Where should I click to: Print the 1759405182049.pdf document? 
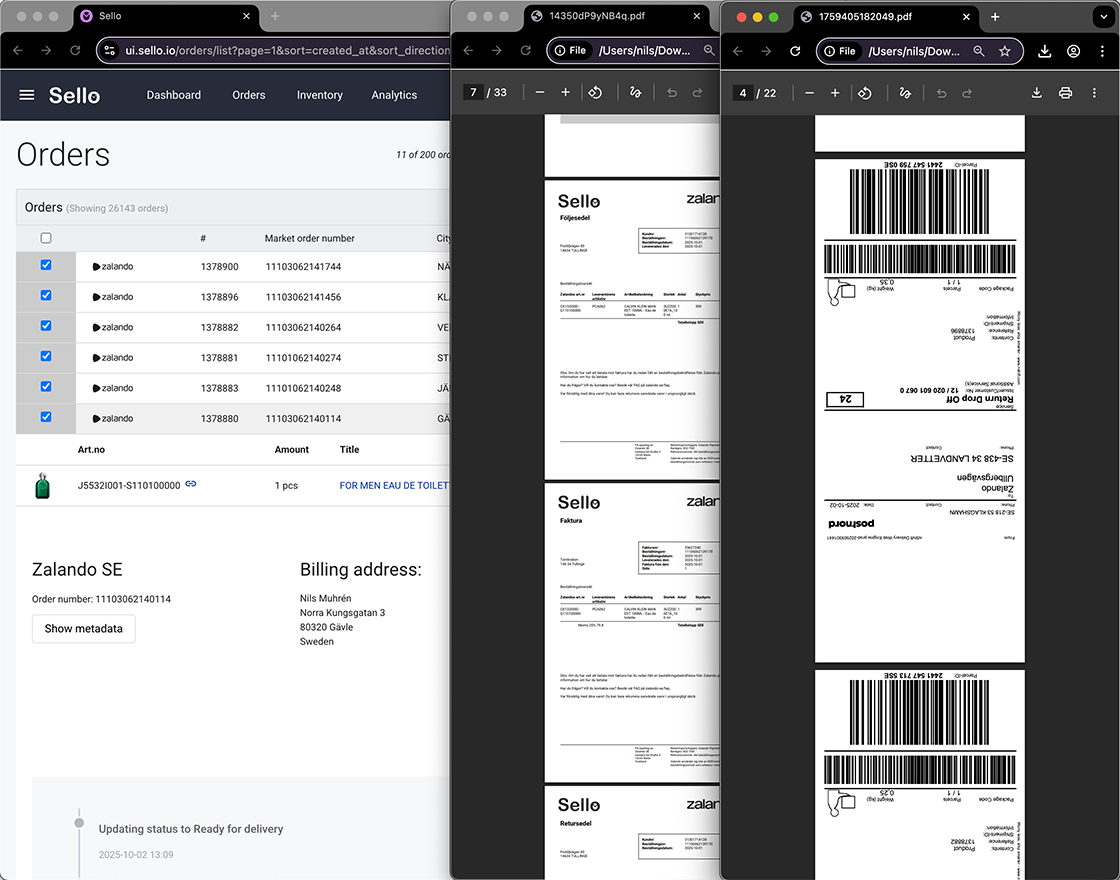pos(1065,92)
